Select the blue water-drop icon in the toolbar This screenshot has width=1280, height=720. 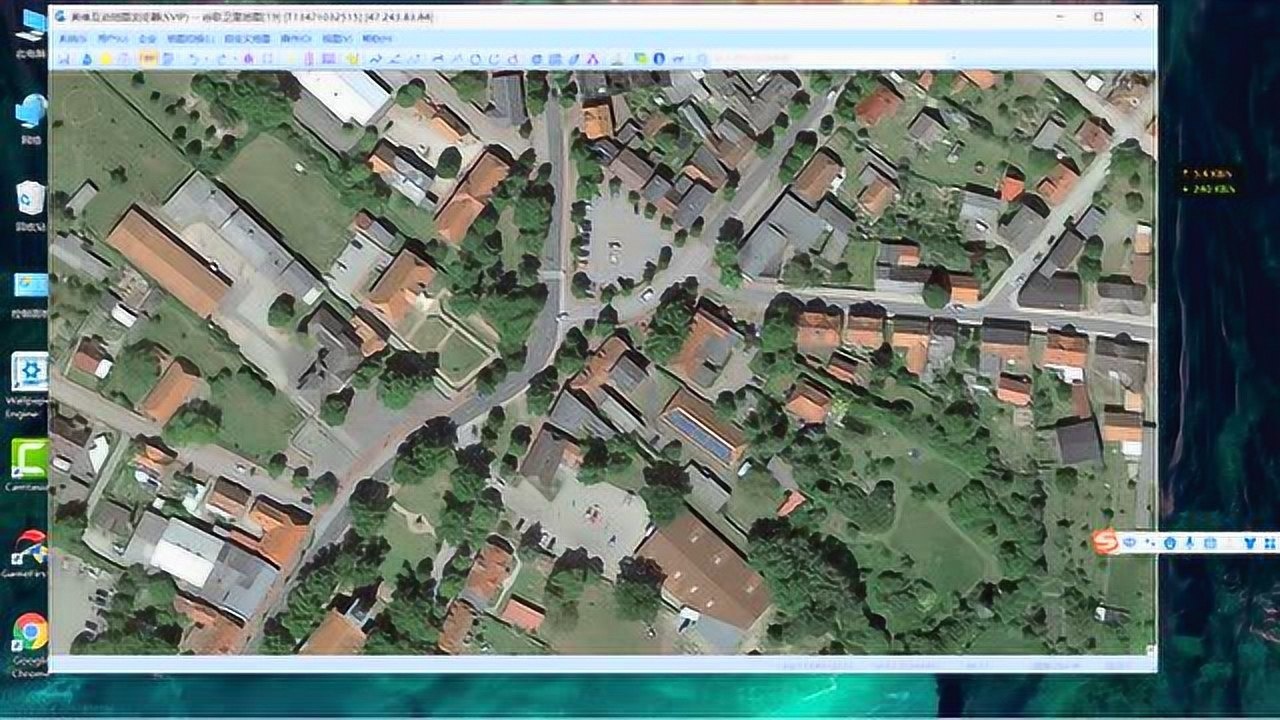tap(87, 59)
